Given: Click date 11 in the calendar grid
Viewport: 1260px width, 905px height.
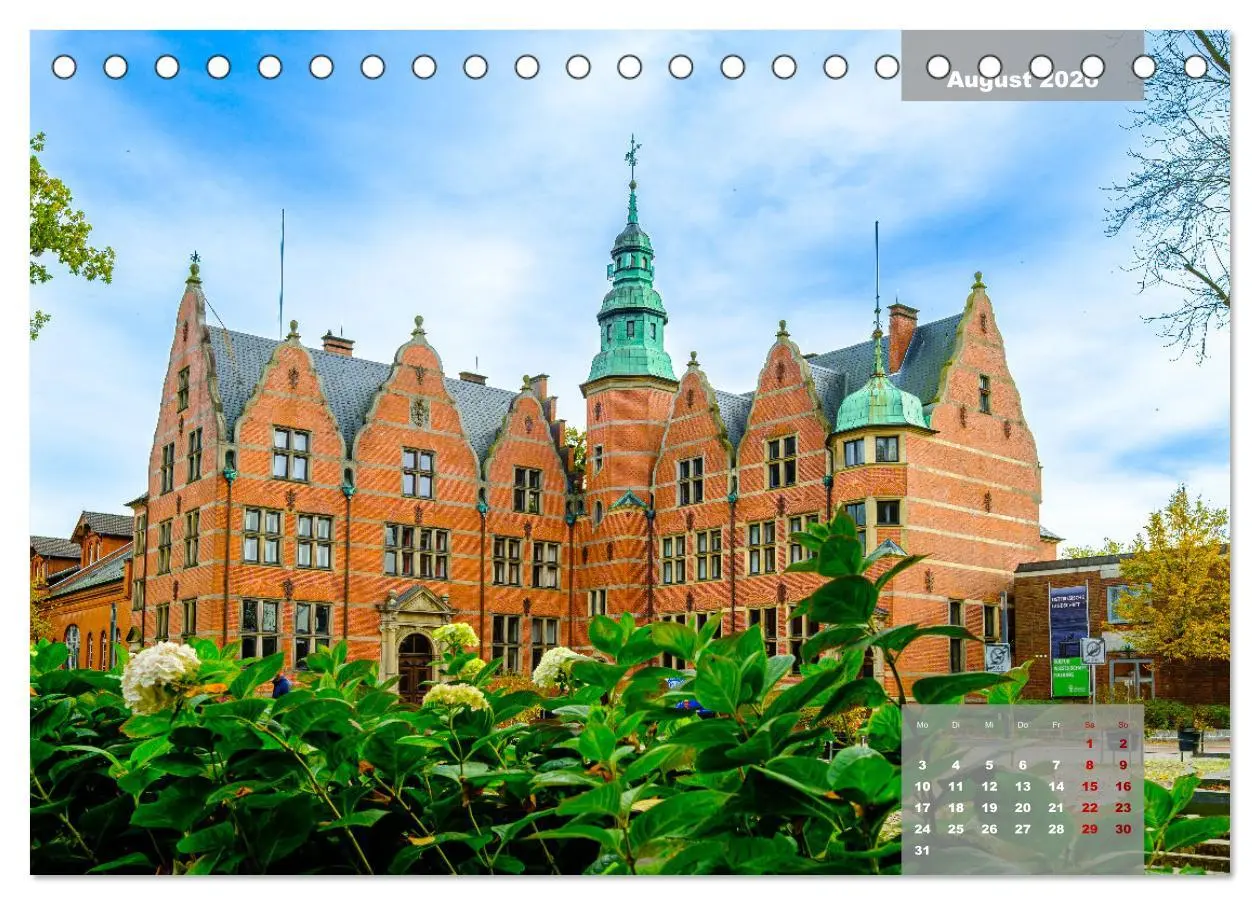Looking at the screenshot, I should point(956,787).
